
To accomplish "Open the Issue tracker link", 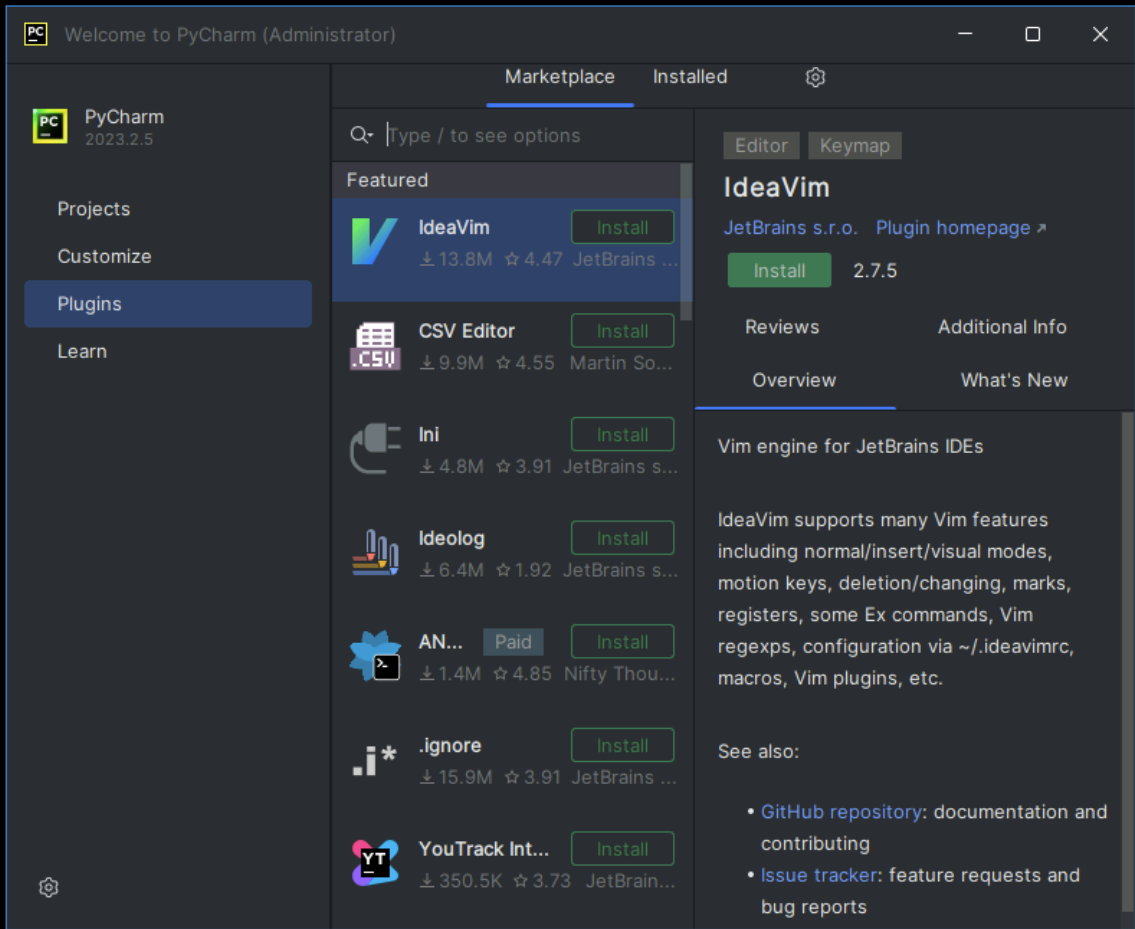I will pos(819,875).
